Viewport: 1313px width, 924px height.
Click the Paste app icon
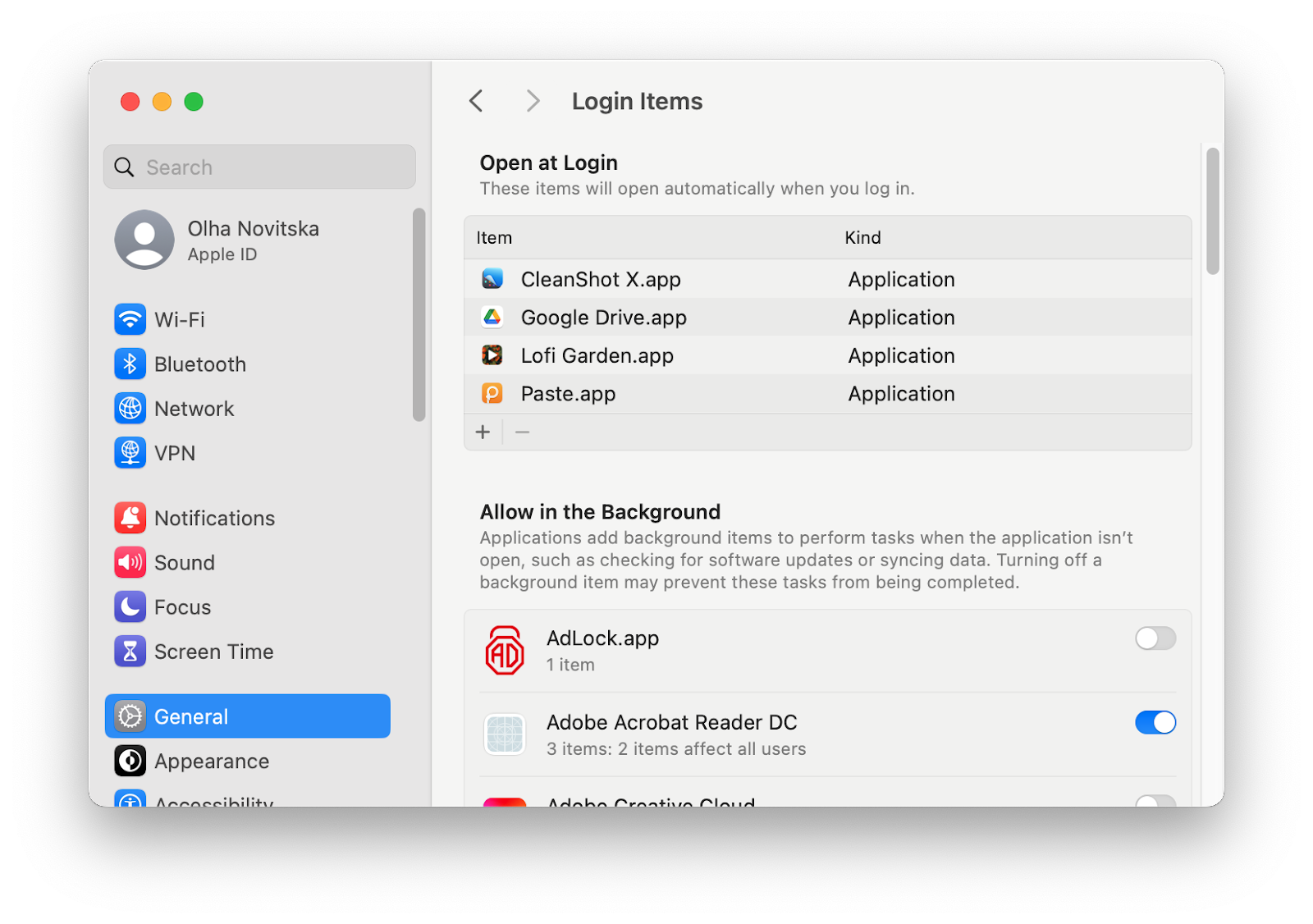pyautogui.click(x=493, y=393)
